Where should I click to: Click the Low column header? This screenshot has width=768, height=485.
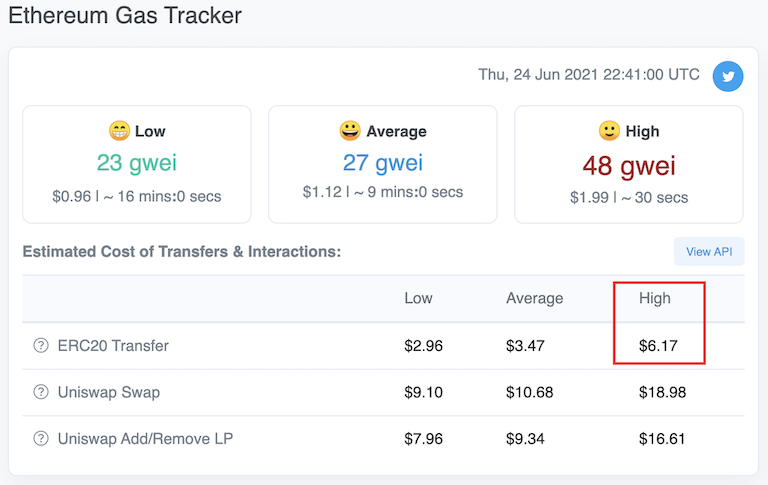click(x=418, y=298)
